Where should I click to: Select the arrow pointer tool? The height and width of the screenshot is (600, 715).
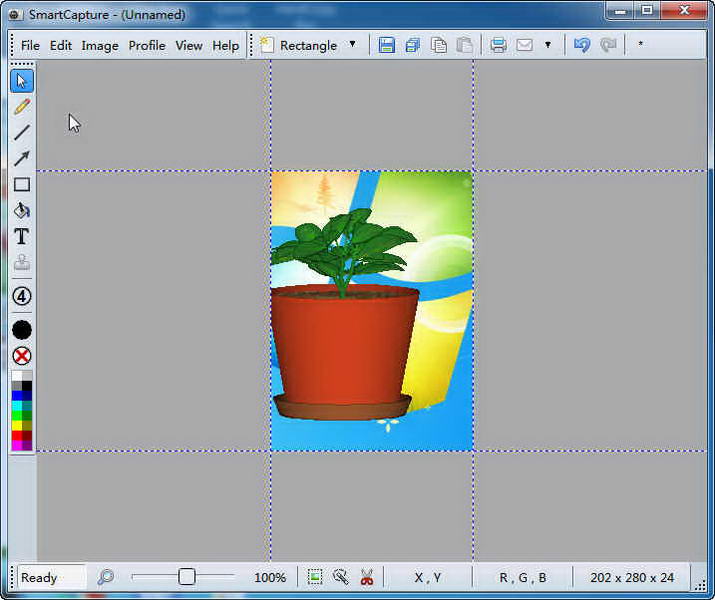click(x=21, y=81)
